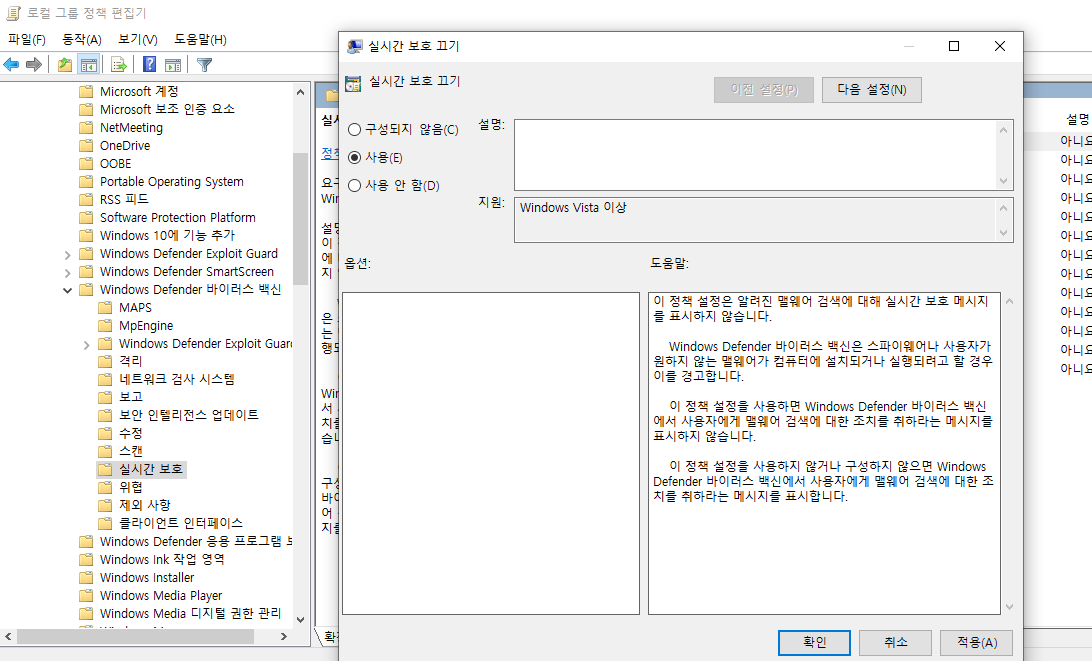Open the 파일(F) menu

point(26,40)
